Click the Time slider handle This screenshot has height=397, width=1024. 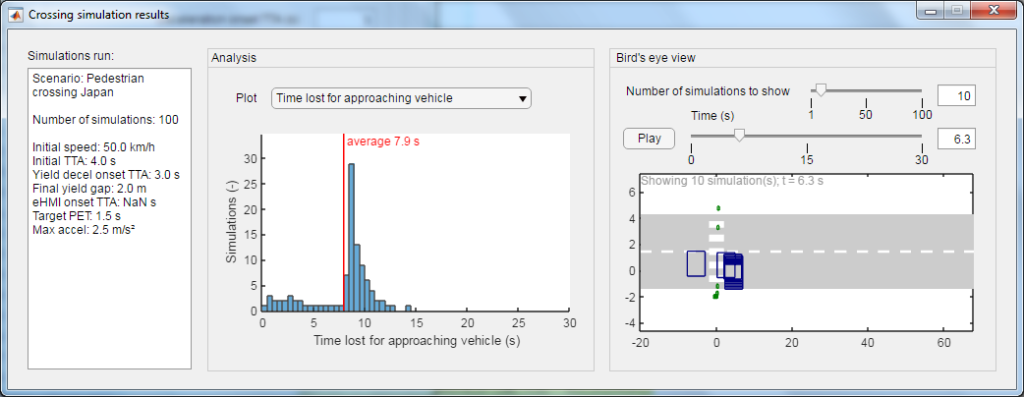(x=739, y=136)
